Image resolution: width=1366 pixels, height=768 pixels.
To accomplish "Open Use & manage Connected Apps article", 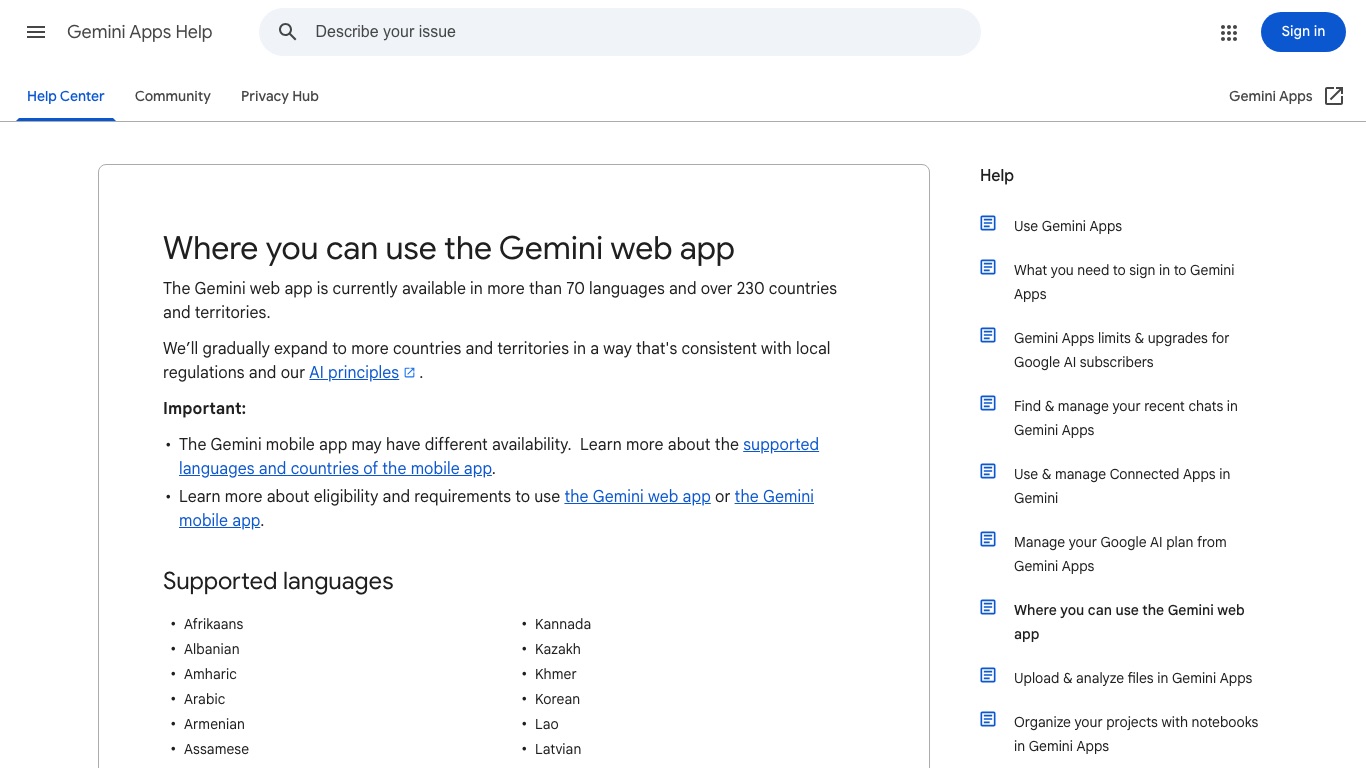I will [x=1122, y=486].
